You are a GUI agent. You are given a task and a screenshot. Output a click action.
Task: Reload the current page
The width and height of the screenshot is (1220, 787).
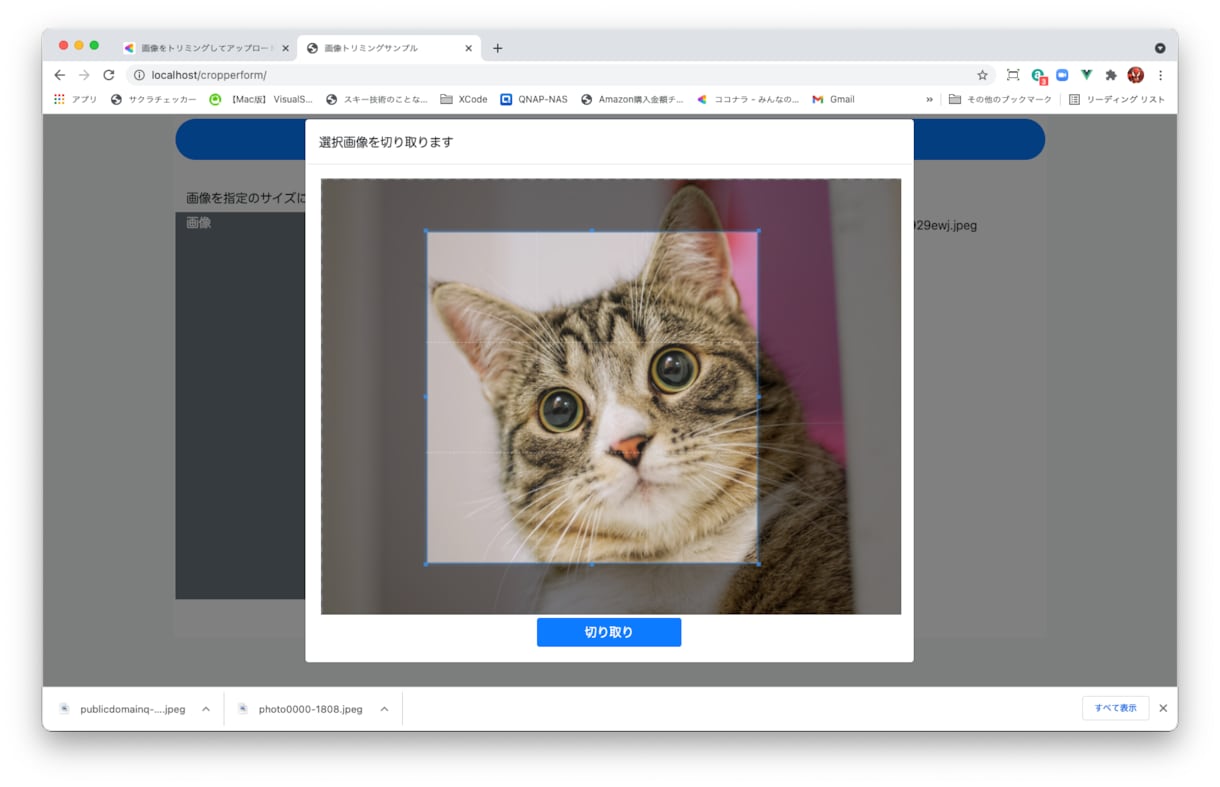click(x=109, y=75)
